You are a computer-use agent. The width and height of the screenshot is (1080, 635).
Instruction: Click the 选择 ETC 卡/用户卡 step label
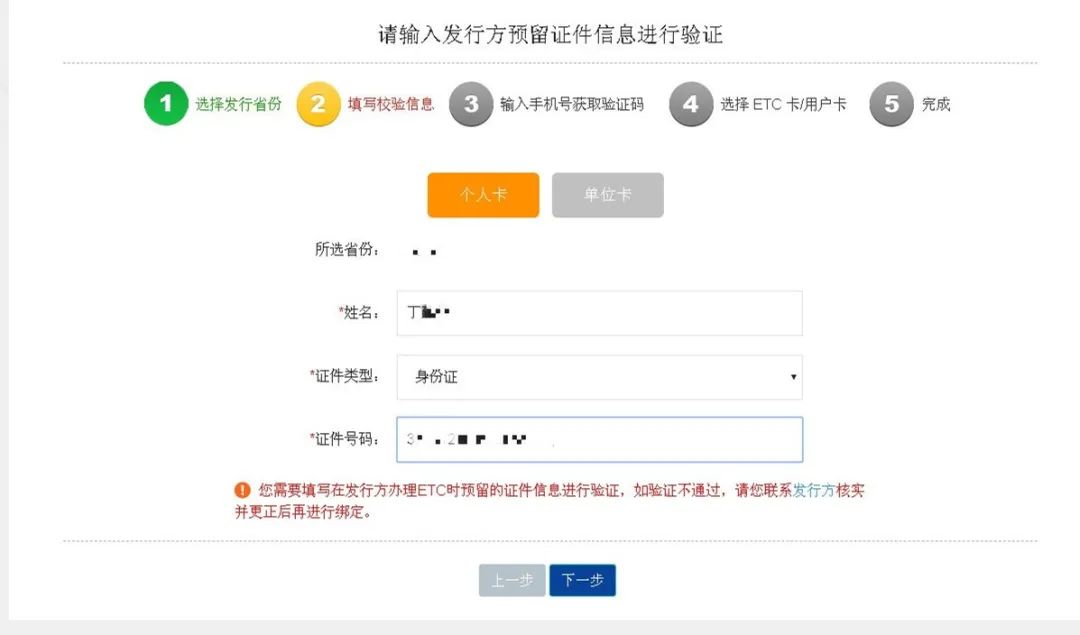click(x=783, y=104)
